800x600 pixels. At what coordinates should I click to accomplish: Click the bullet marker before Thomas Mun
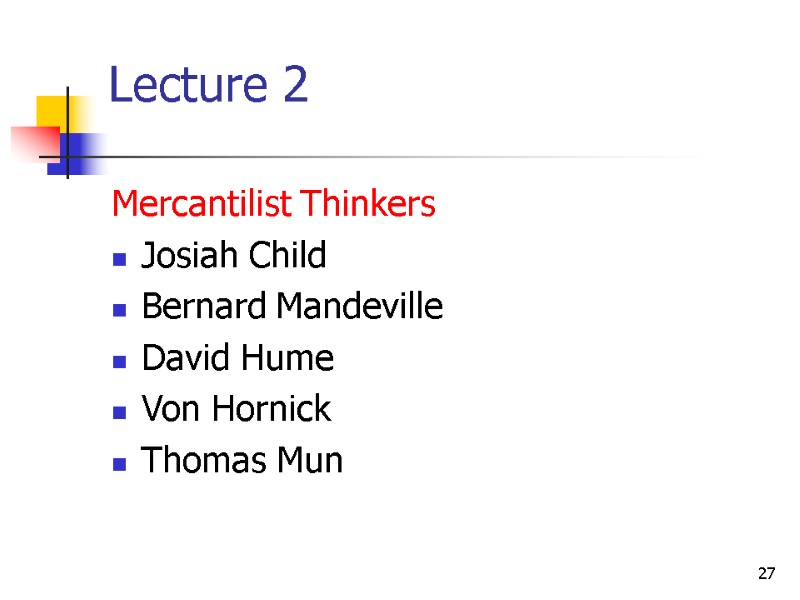(119, 464)
